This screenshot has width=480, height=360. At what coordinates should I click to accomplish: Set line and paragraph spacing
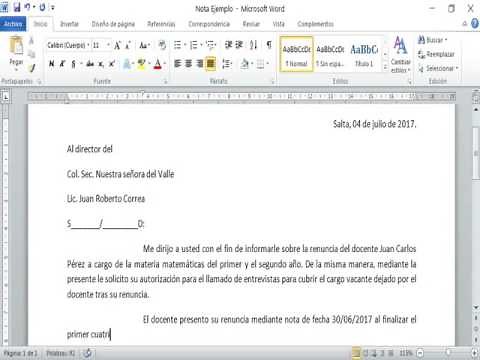[227, 63]
